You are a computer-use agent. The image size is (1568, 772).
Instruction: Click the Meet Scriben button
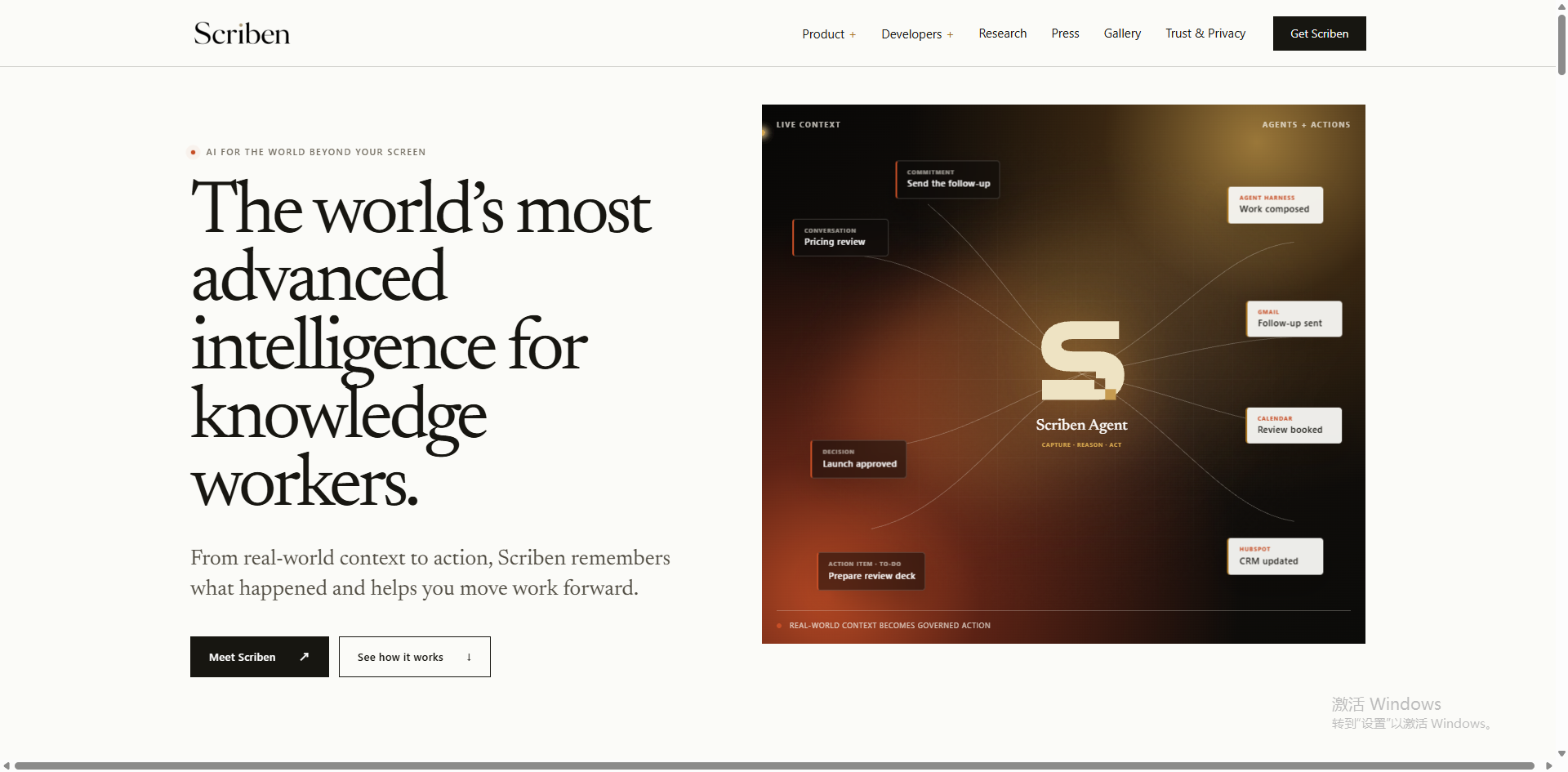coord(260,657)
